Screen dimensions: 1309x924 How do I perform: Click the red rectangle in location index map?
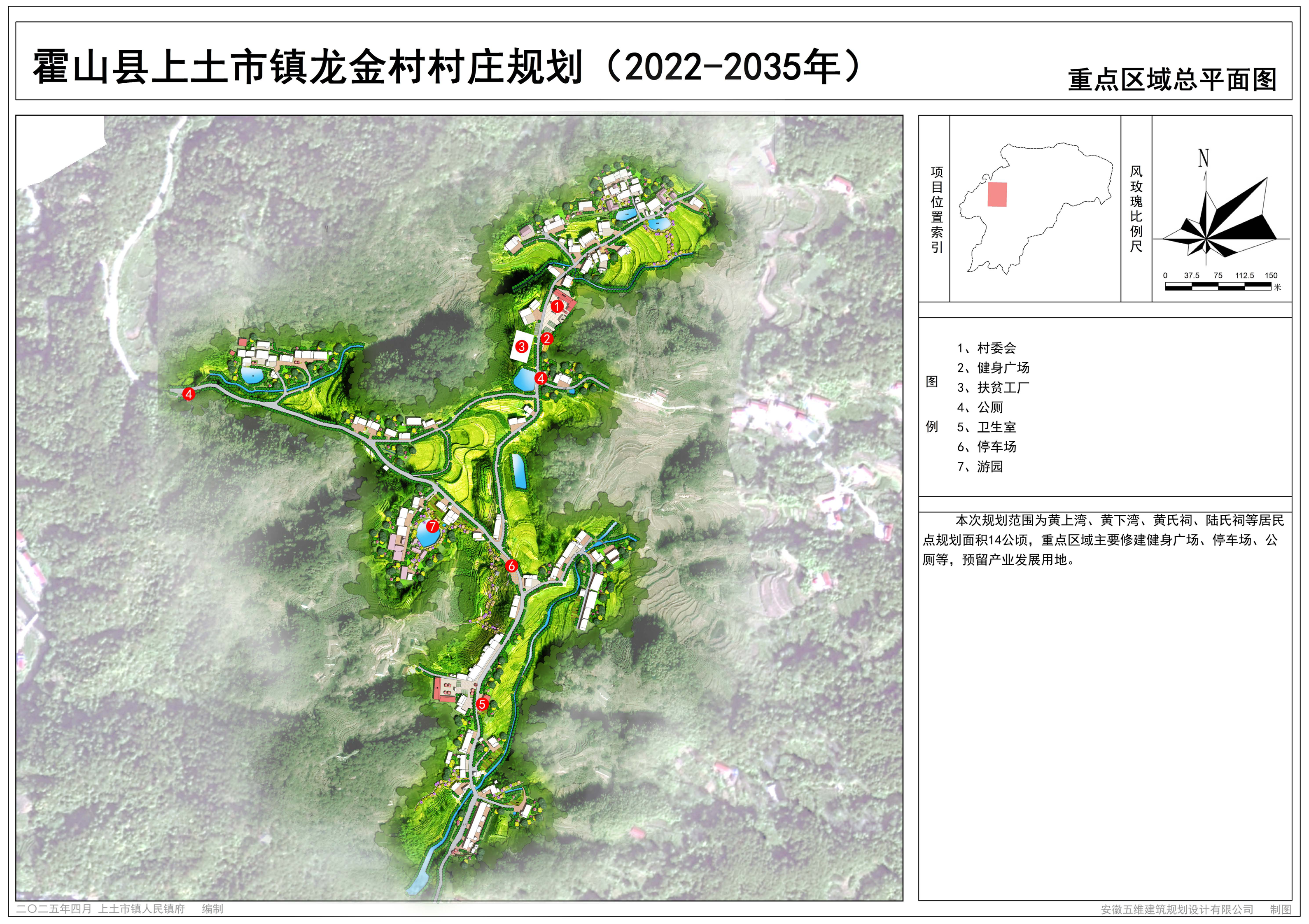997,194
